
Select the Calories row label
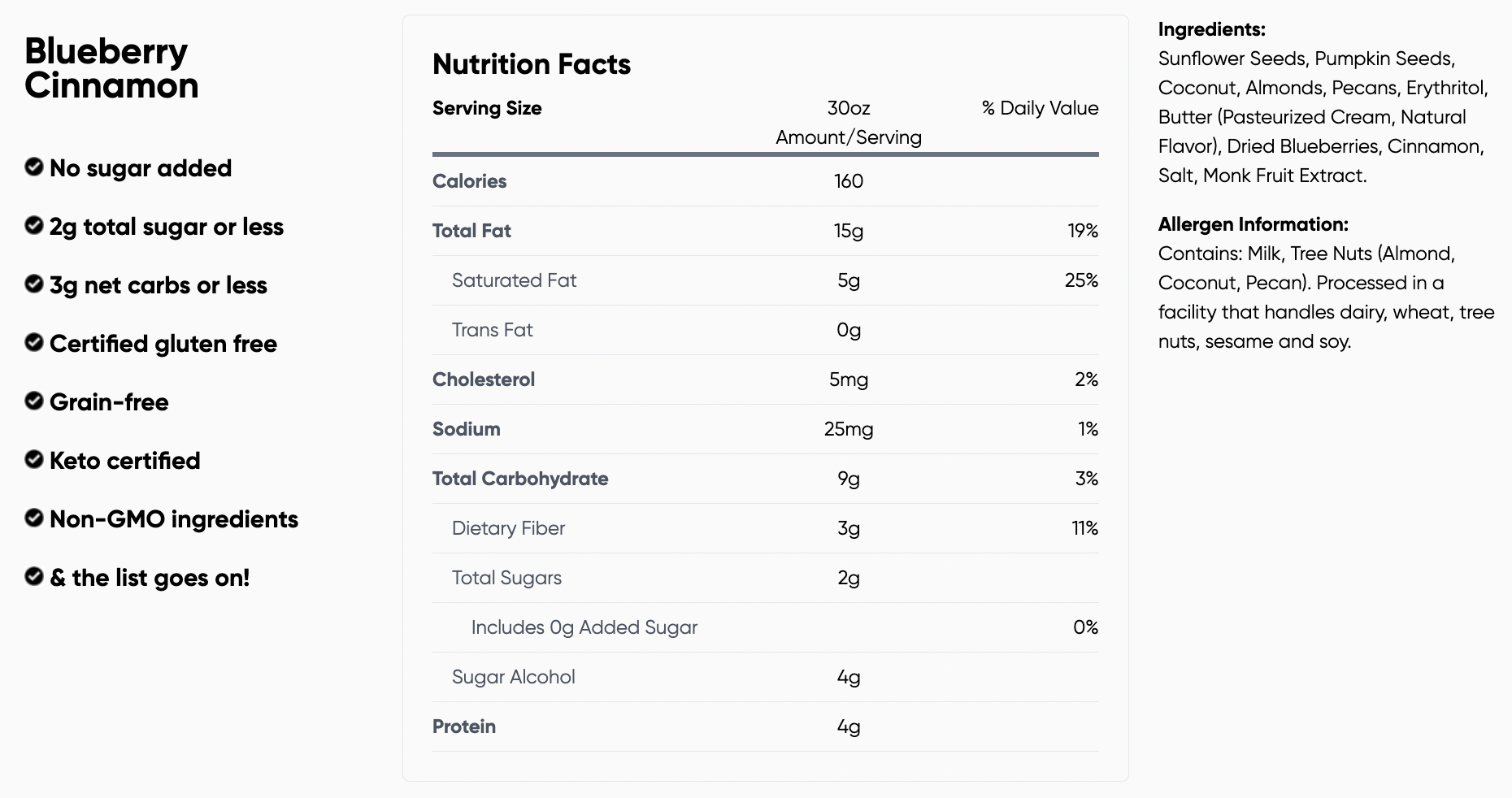pyautogui.click(x=469, y=181)
